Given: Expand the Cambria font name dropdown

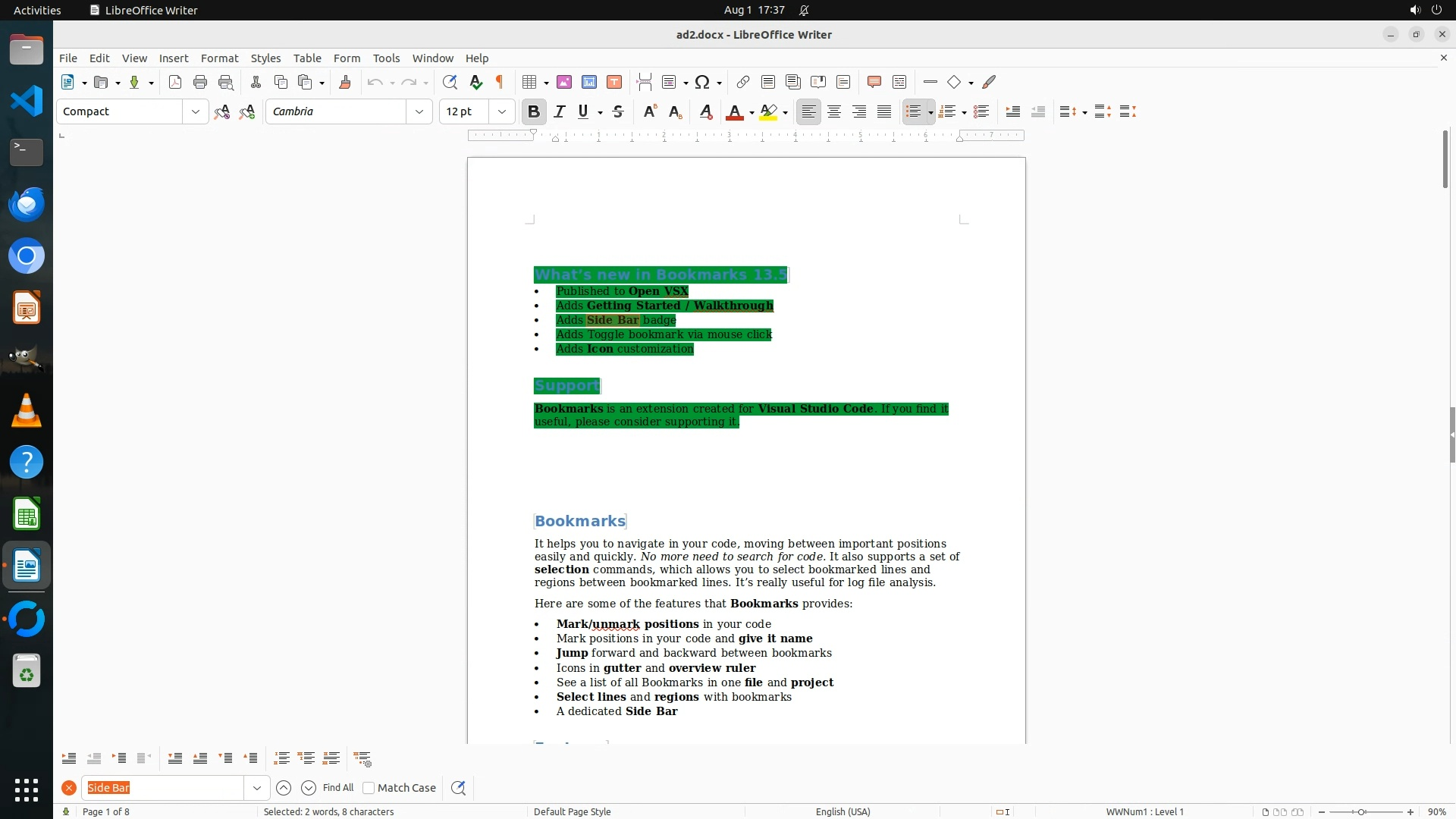Looking at the screenshot, I should coord(419,111).
